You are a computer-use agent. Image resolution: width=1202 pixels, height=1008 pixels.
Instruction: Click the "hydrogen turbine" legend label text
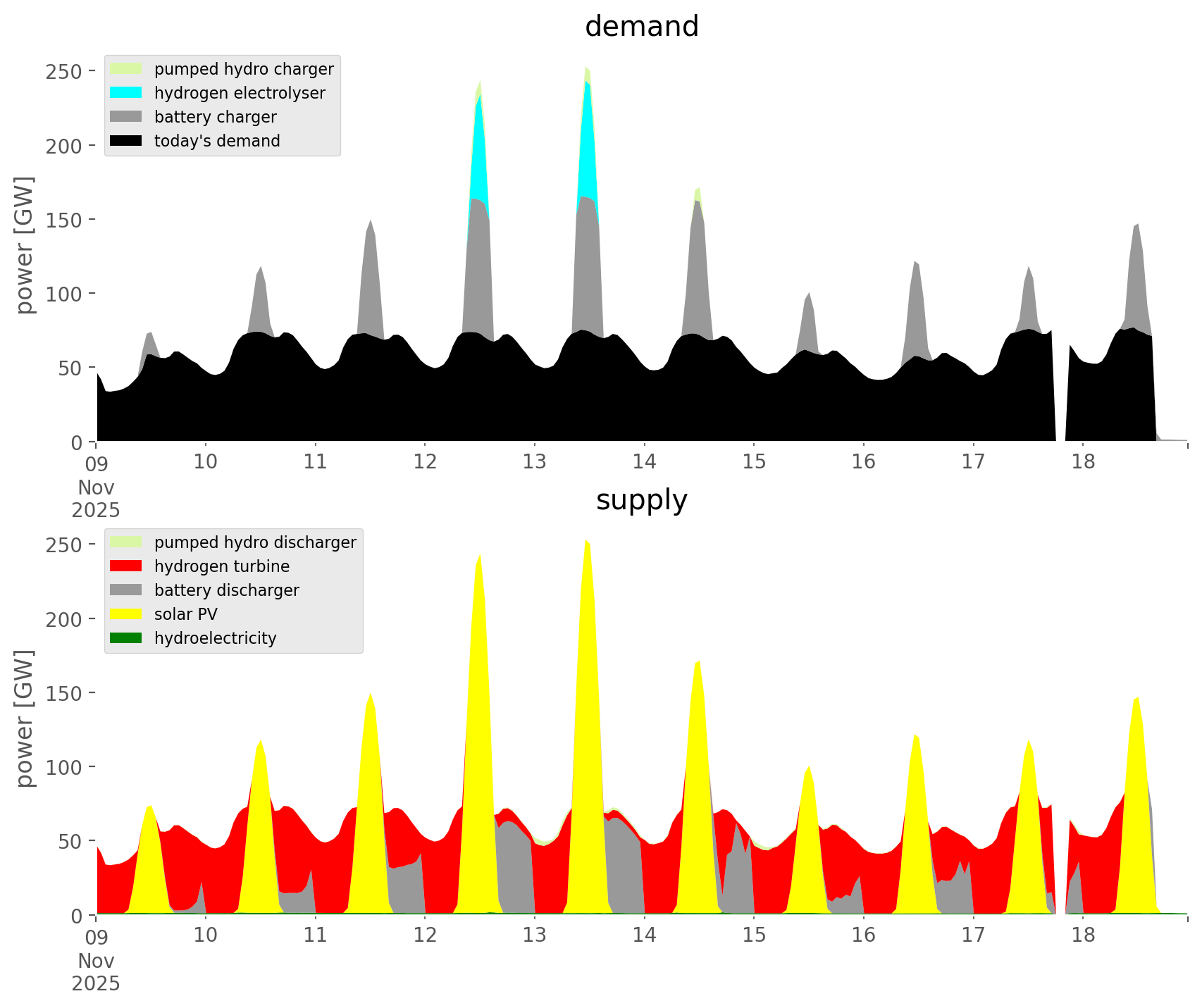coord(222,566)
